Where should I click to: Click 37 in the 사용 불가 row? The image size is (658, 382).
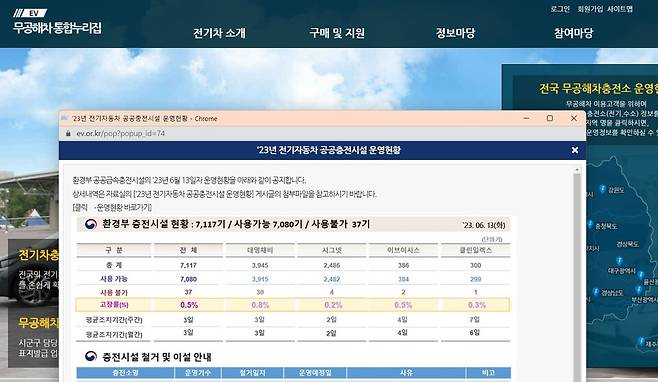[188, 292]
